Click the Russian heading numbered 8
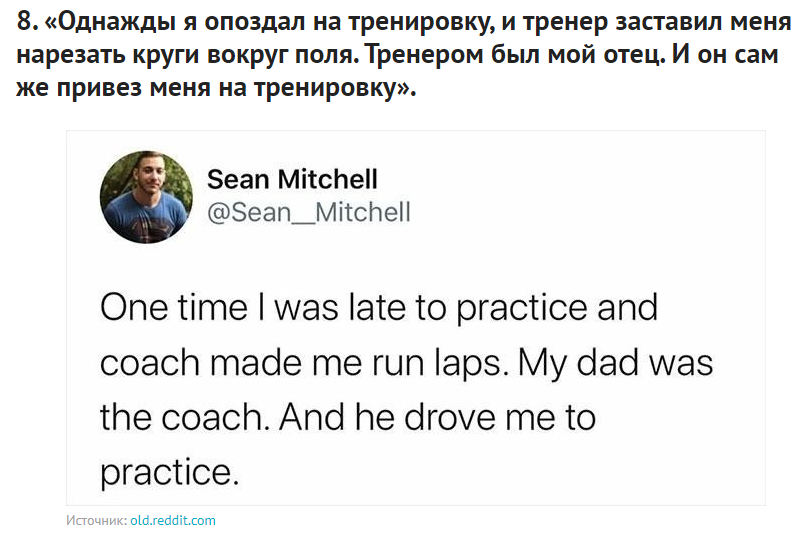Screen dimensions: 803x545 pyautogui.click(x=404, y=54)
